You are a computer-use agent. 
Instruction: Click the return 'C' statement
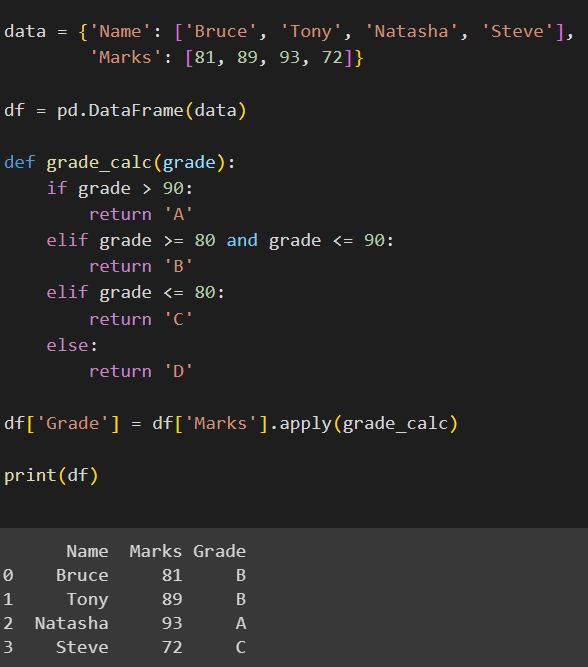tap(141, 319)
